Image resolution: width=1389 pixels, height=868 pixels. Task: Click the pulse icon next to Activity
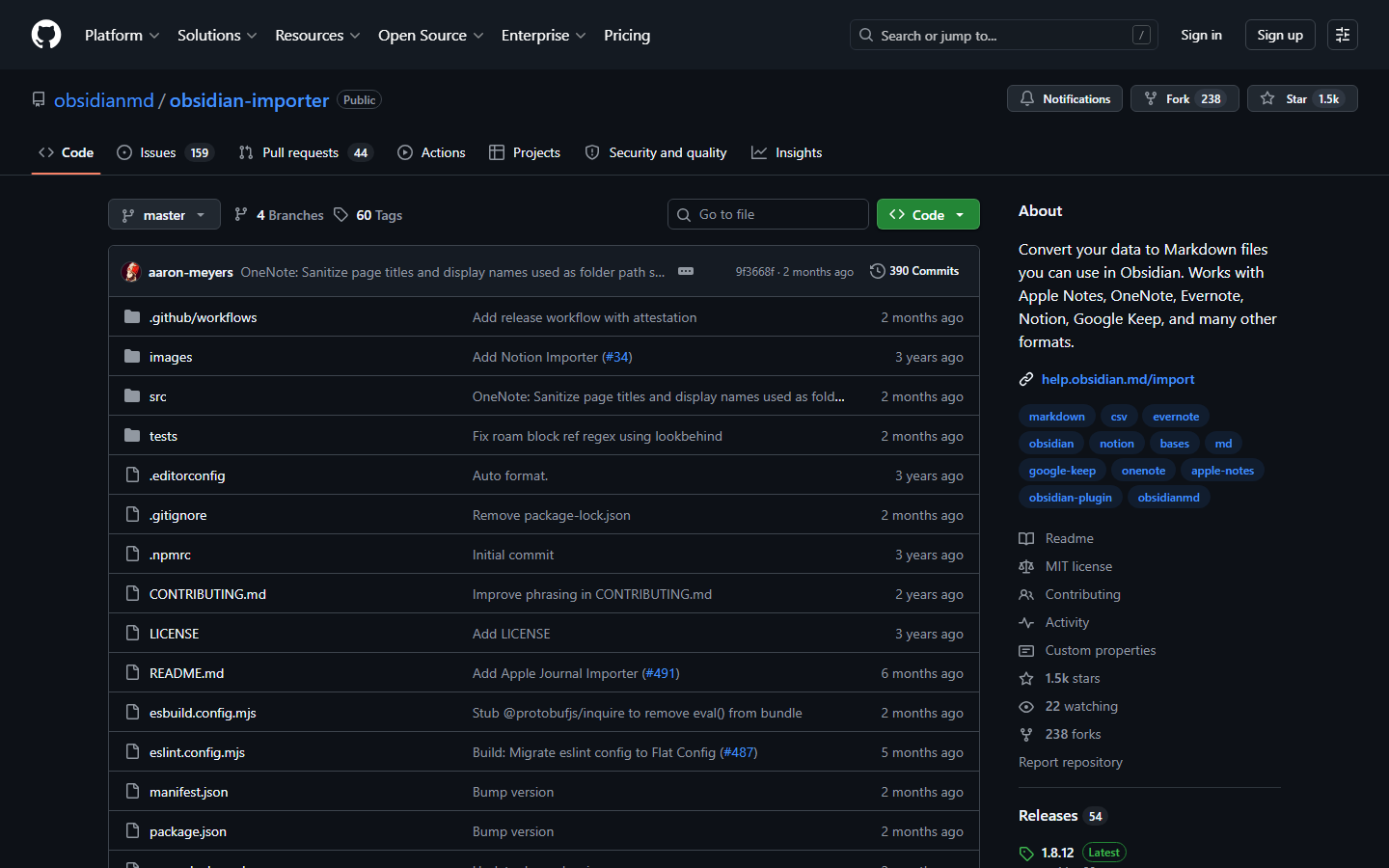[x=1026, y=622]
